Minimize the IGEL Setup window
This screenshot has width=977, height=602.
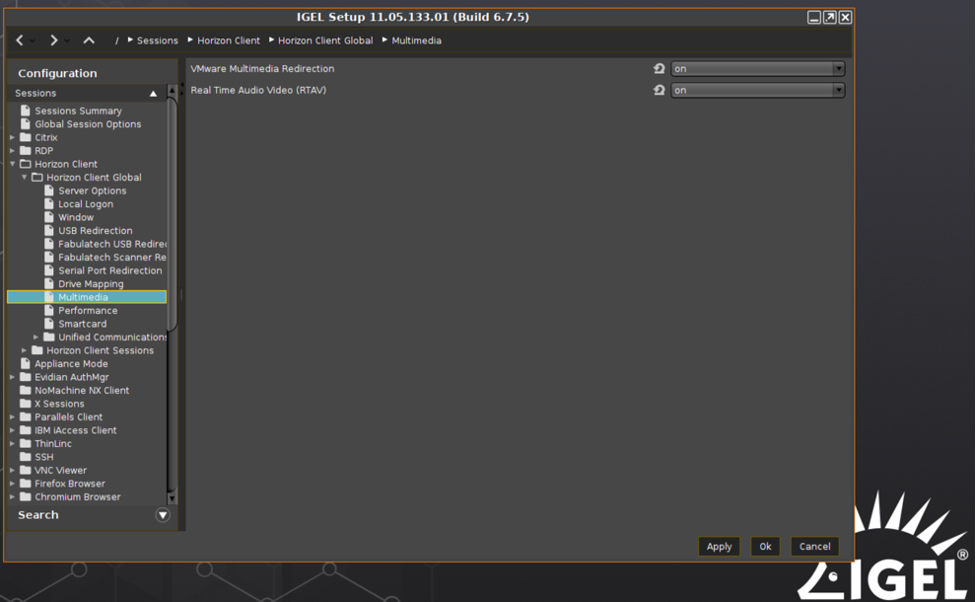(814, 17)
